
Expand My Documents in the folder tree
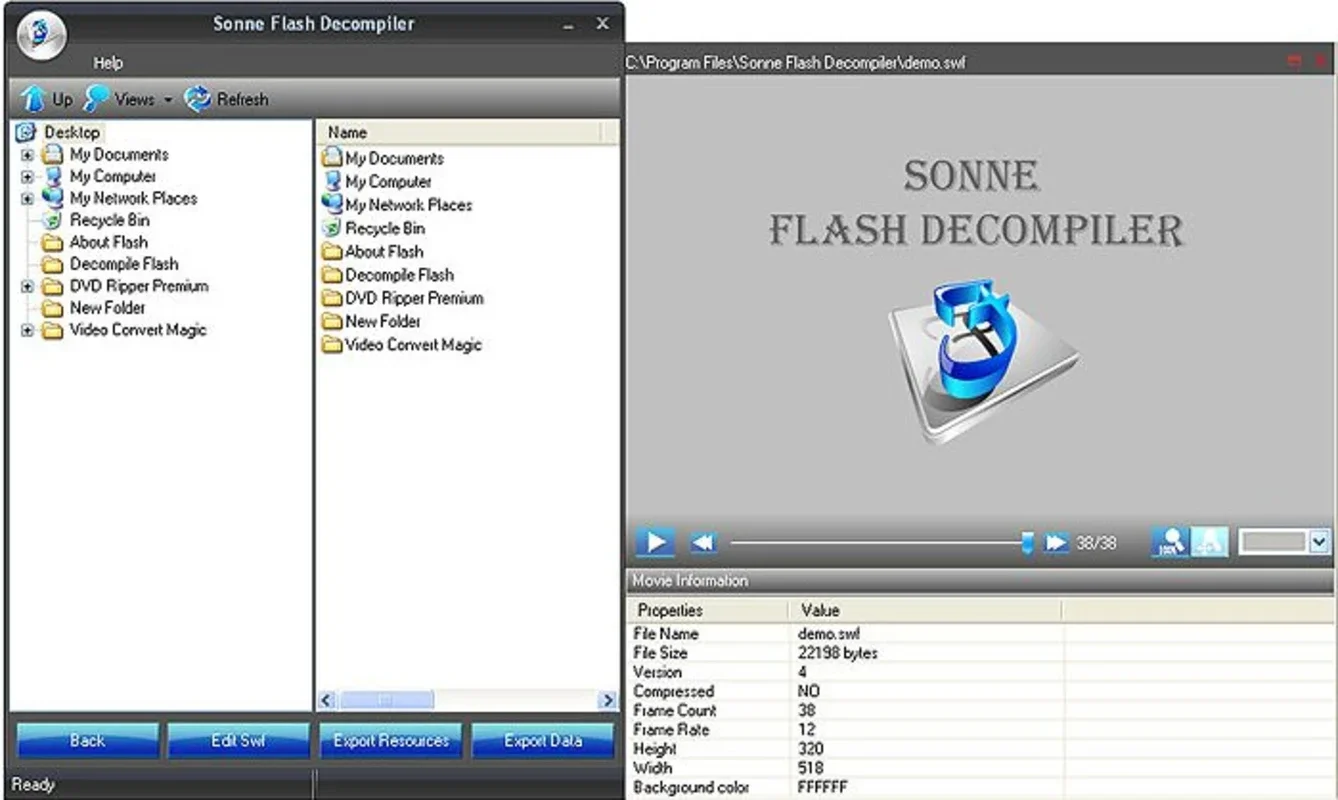tap(28, 155)
